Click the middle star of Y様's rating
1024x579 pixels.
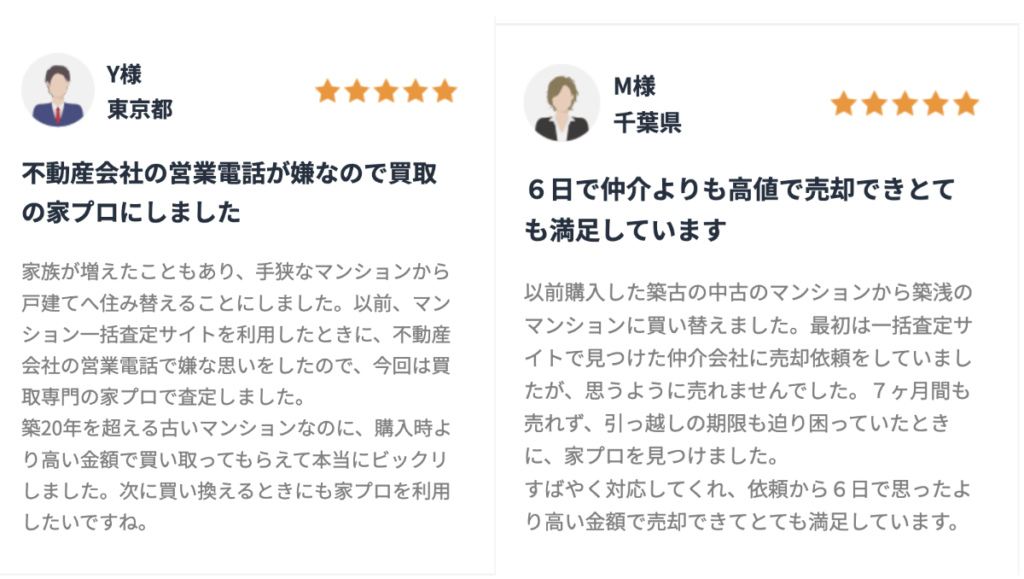386,92
